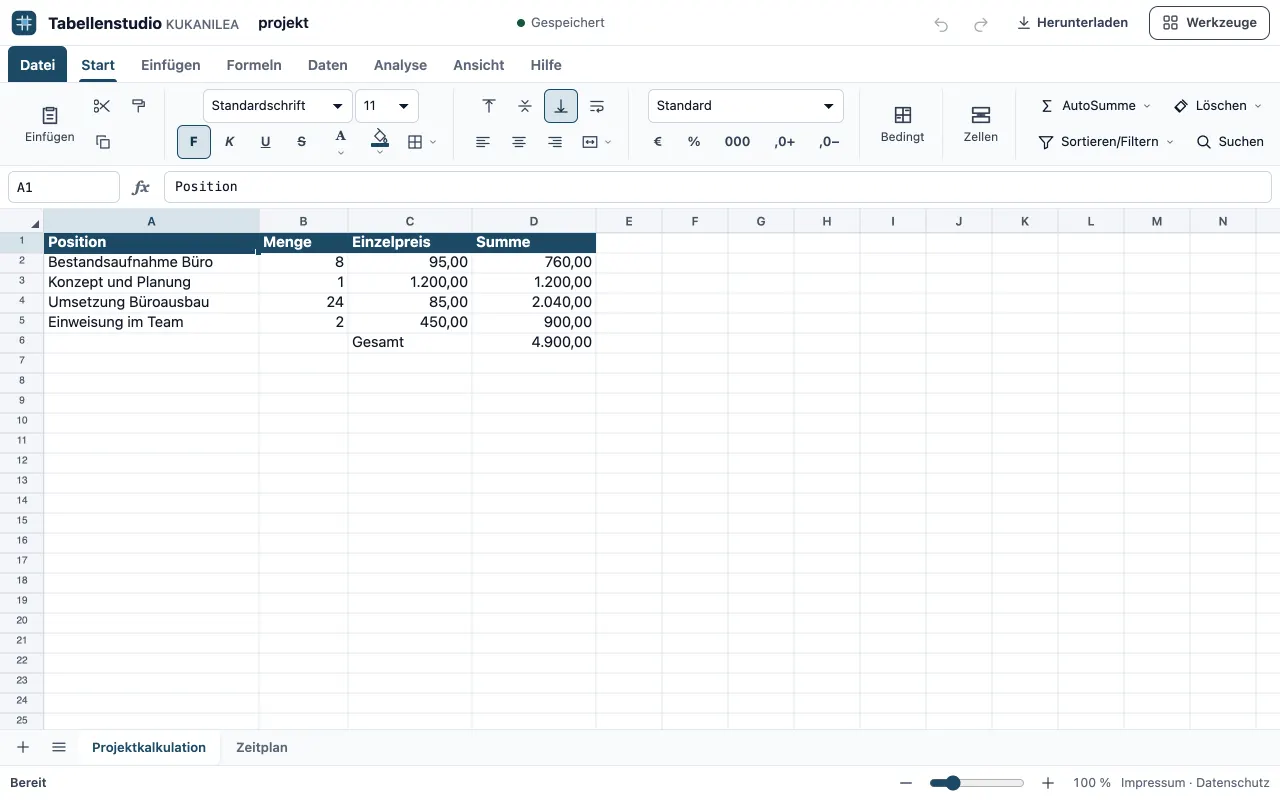
Task: Click the text wrap icon
Action: tap(597, 106)
